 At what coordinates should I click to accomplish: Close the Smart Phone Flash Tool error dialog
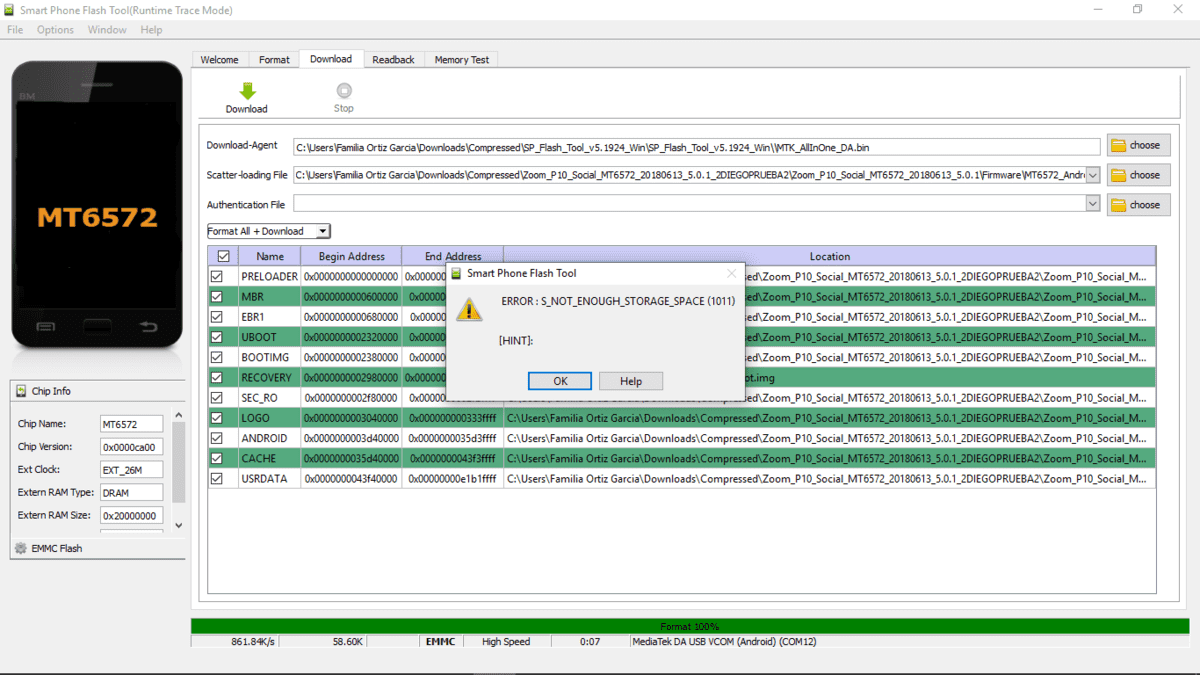[x=731, y=273]
